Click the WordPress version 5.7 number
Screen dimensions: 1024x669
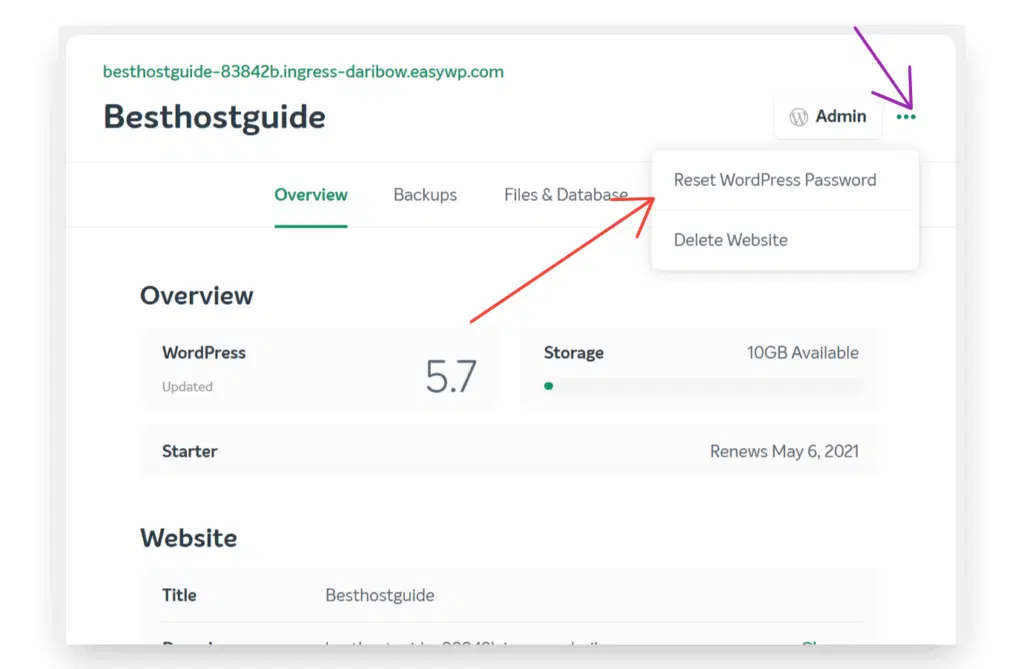tap(451, 377)
